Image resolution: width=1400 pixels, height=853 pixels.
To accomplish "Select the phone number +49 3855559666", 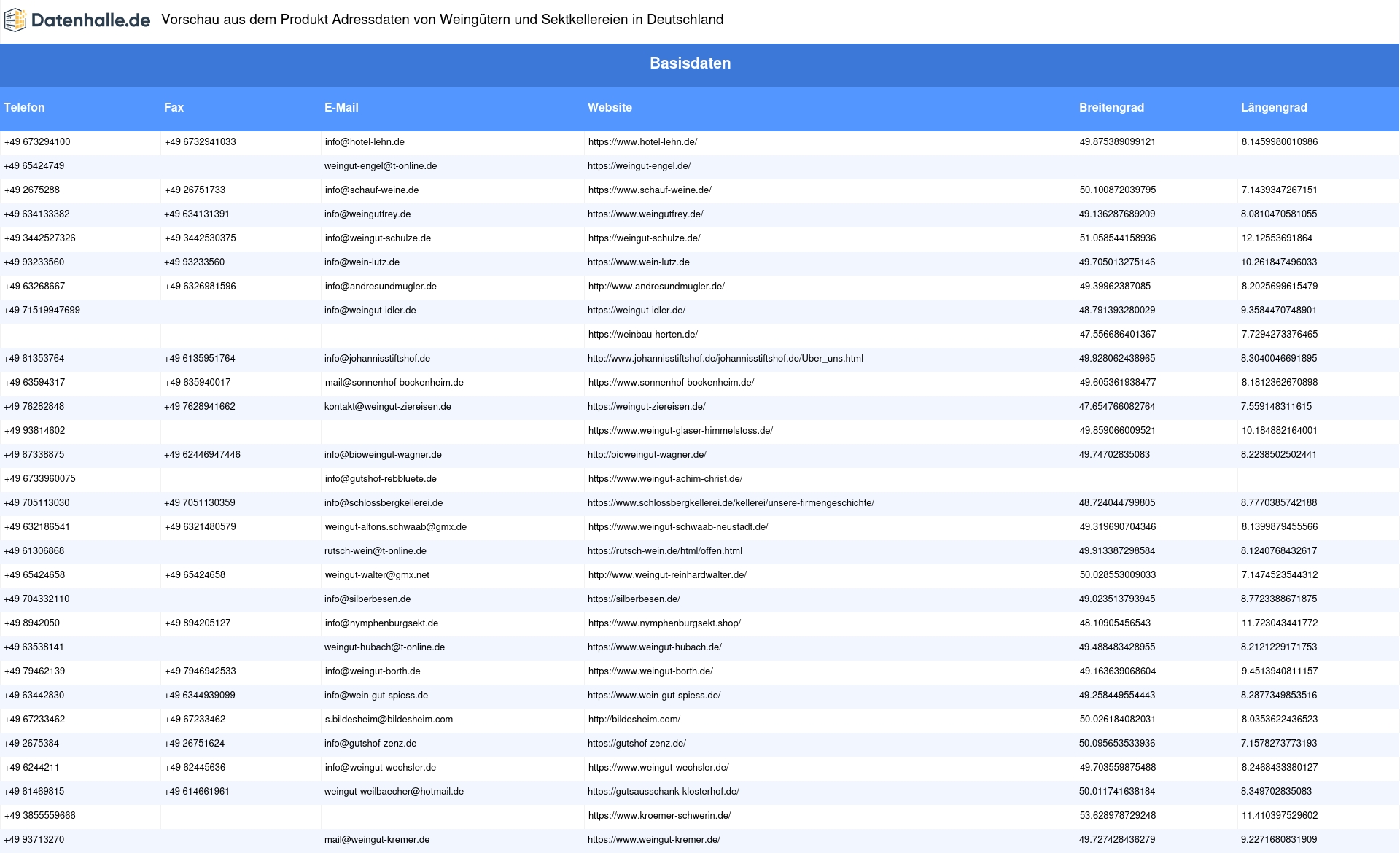I will (x=39, y=816).
